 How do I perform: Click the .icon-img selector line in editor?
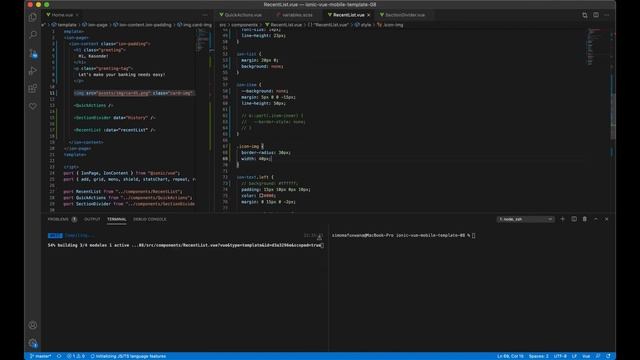click(250, 146)
